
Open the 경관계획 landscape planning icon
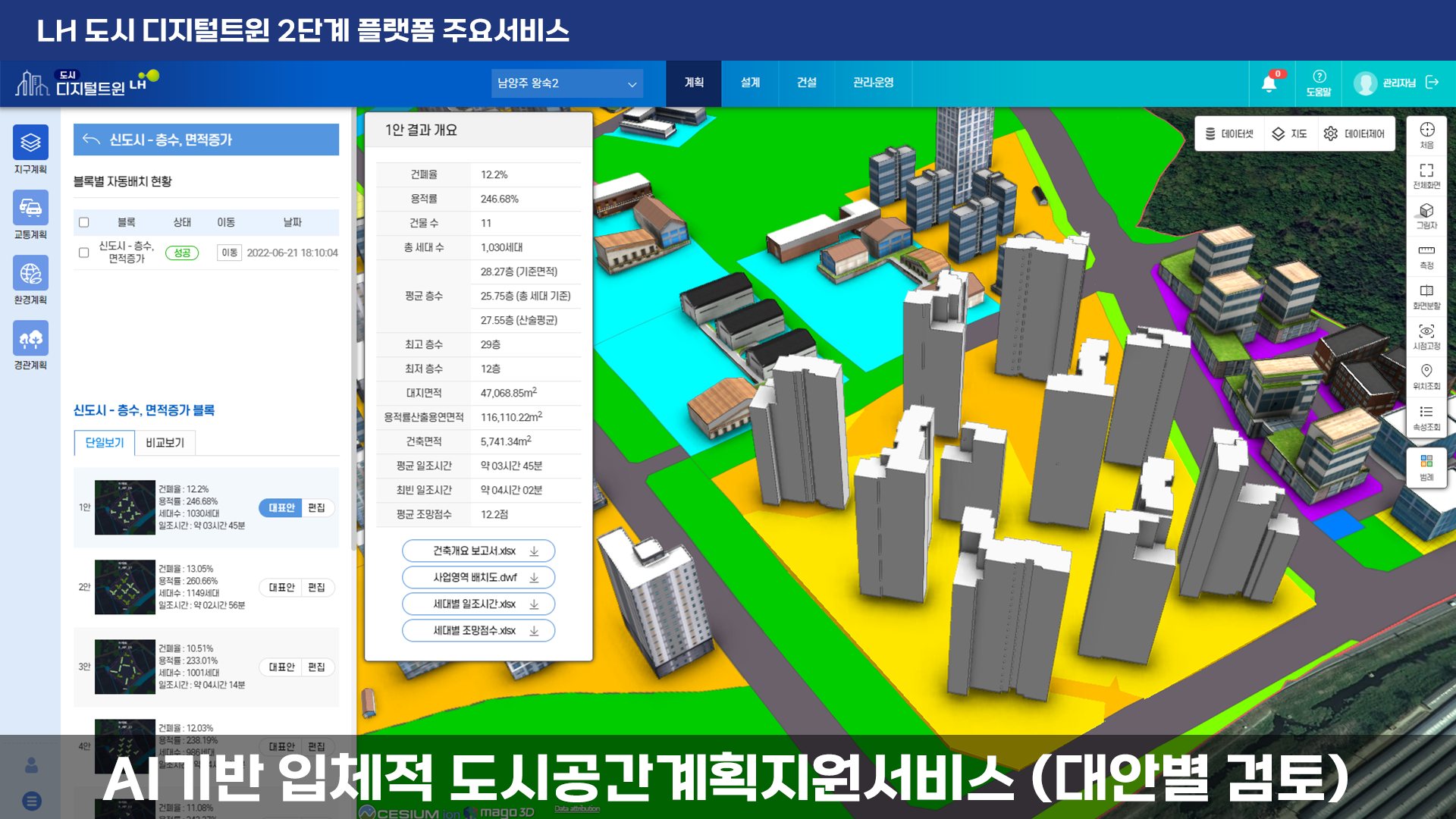click(x=30, y=338)
